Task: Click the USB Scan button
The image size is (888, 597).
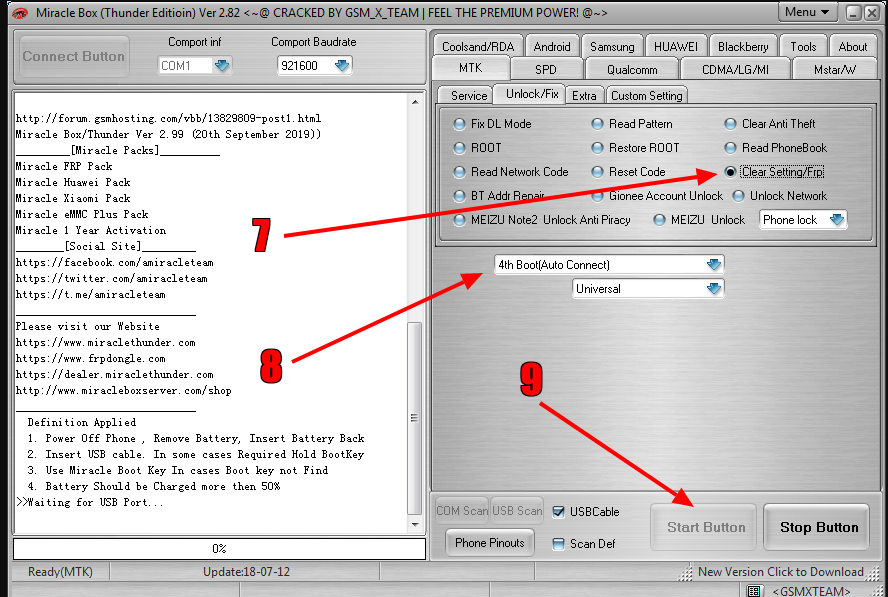Action: pyautogui.click(x=517, y=511)
